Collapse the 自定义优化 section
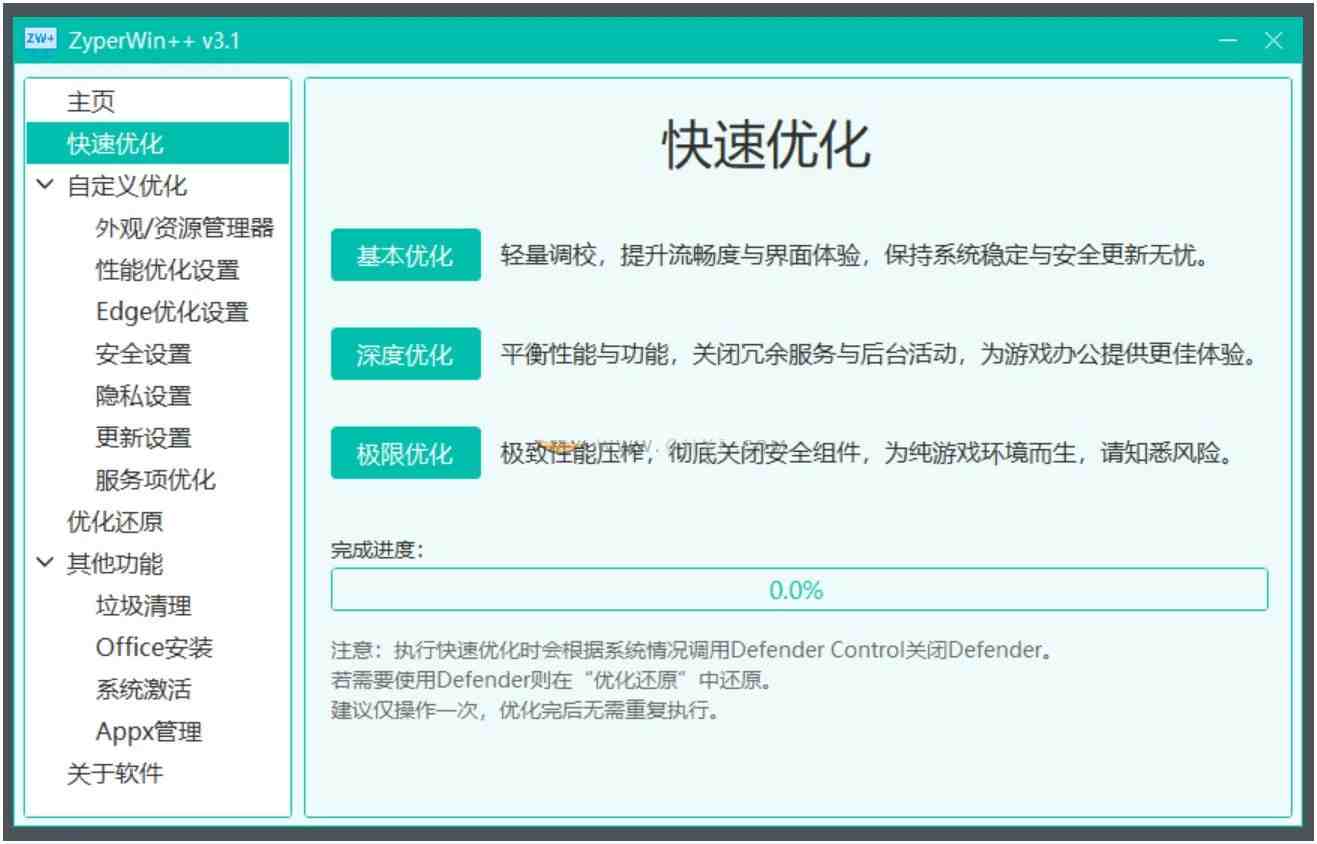This screenshot has width=1317, height=844. [44, 185]
